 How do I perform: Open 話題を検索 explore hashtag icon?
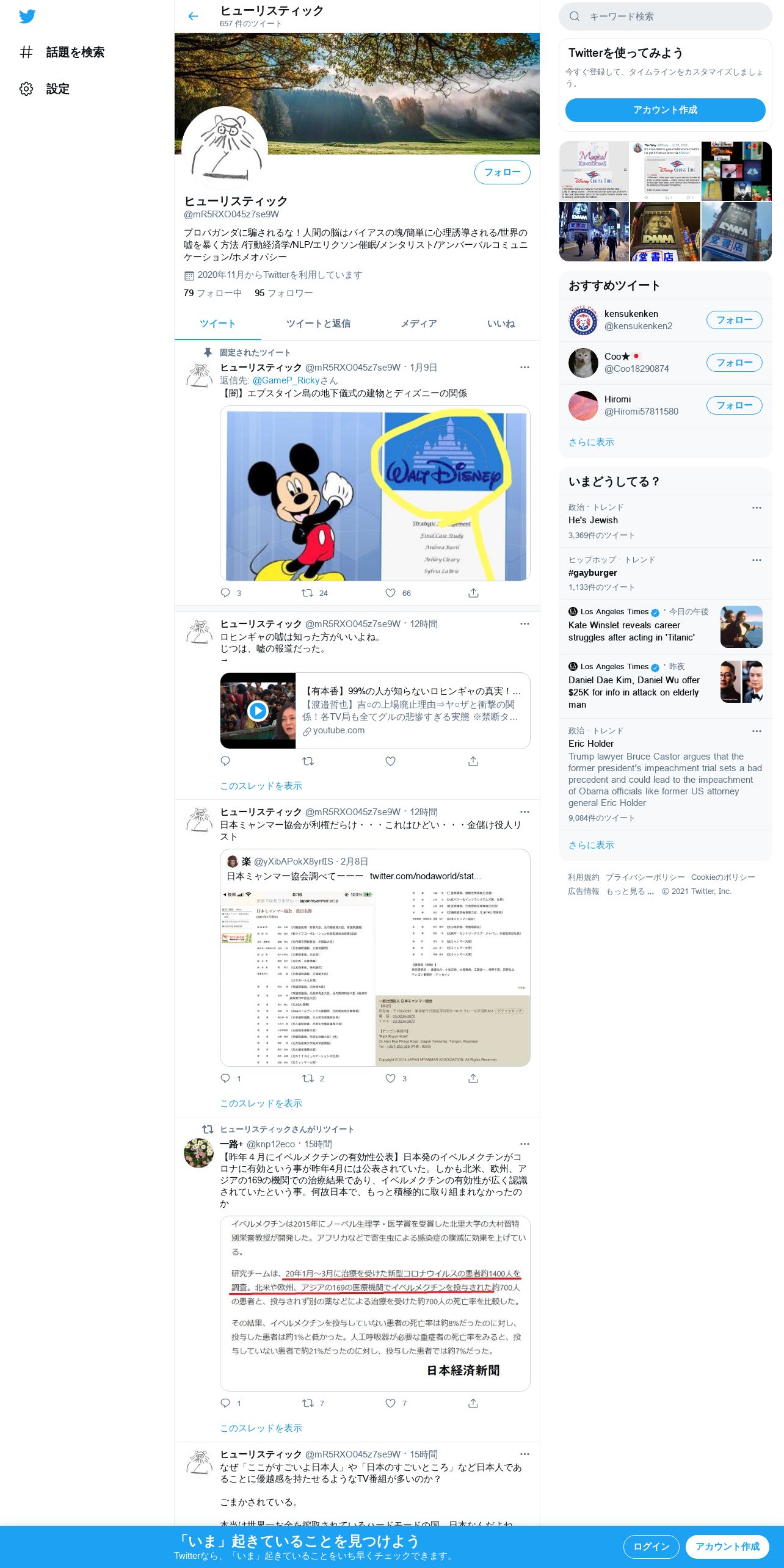(x=26, y=53)
